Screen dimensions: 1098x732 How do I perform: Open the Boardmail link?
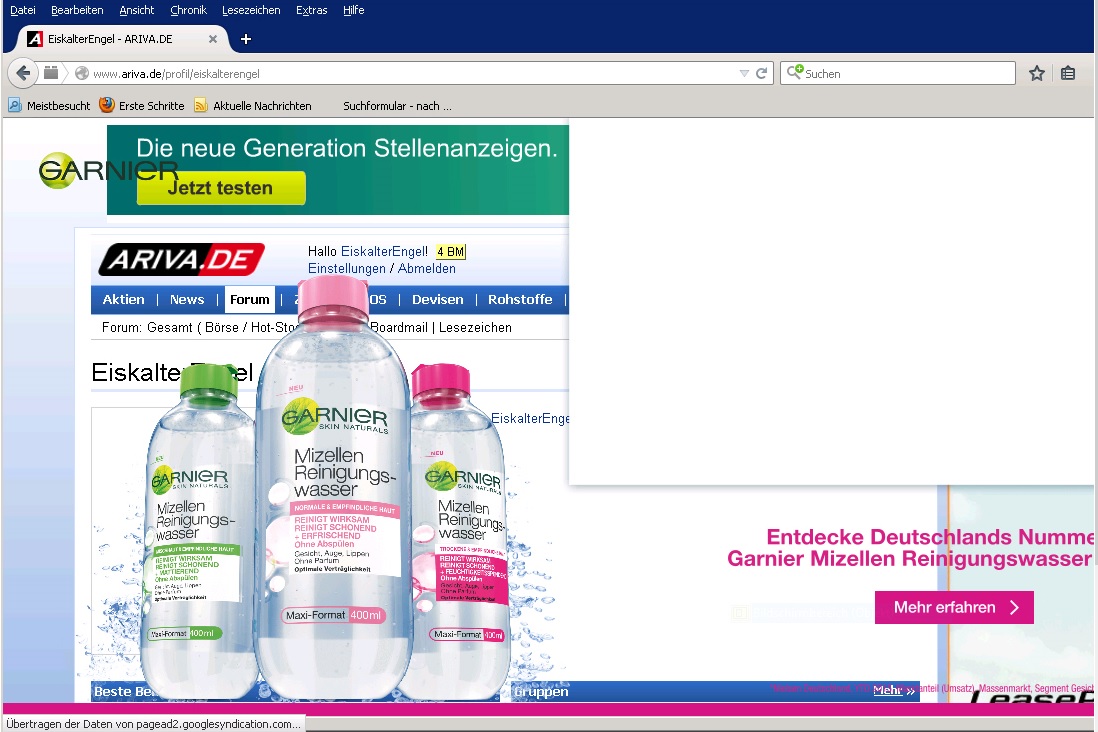(398, 327)
